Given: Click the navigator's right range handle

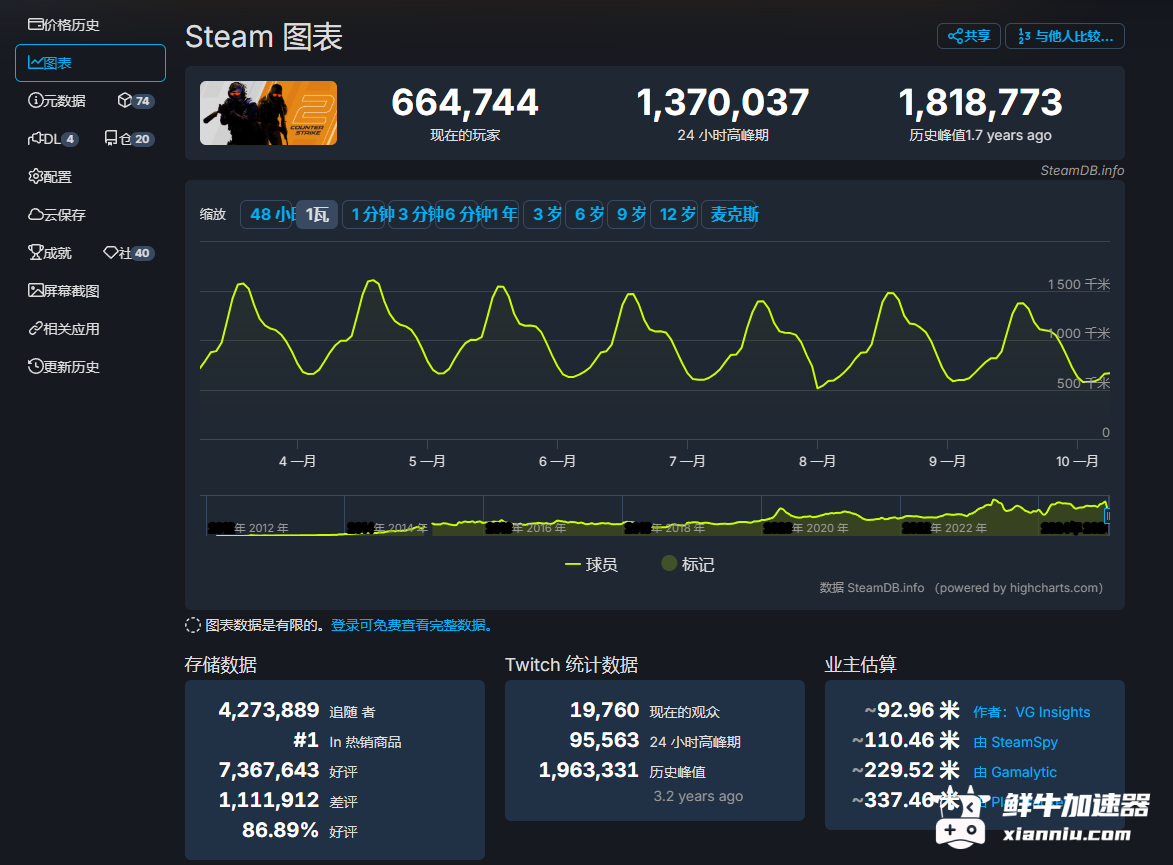Looking at the screenshot, I should (1107, 516).
